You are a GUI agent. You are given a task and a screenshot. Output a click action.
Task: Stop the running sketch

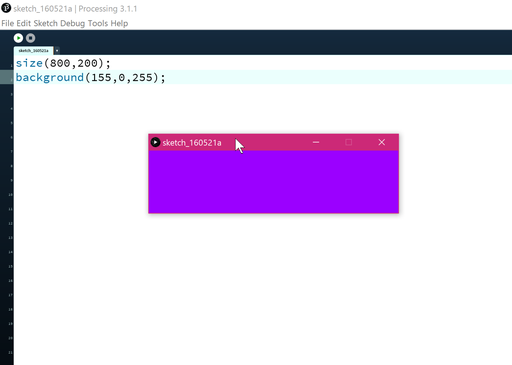[31, 38]
